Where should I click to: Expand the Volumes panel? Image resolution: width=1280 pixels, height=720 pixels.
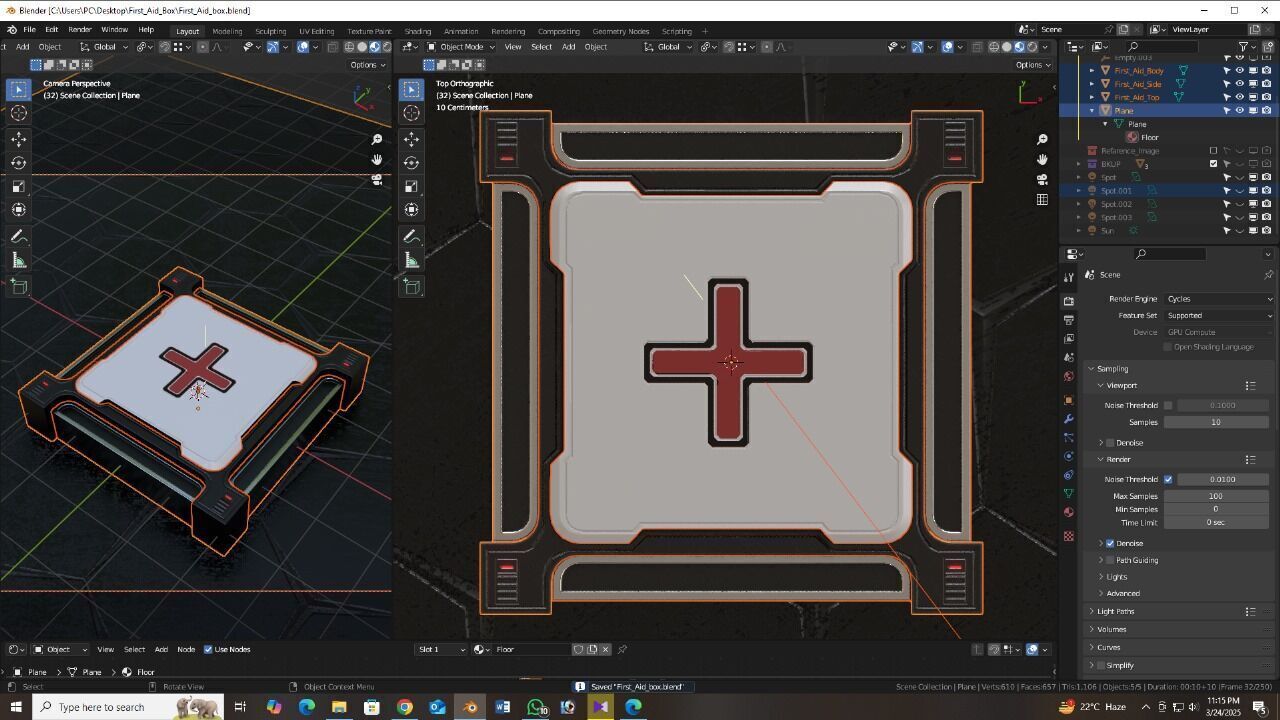coord(1111,629)
